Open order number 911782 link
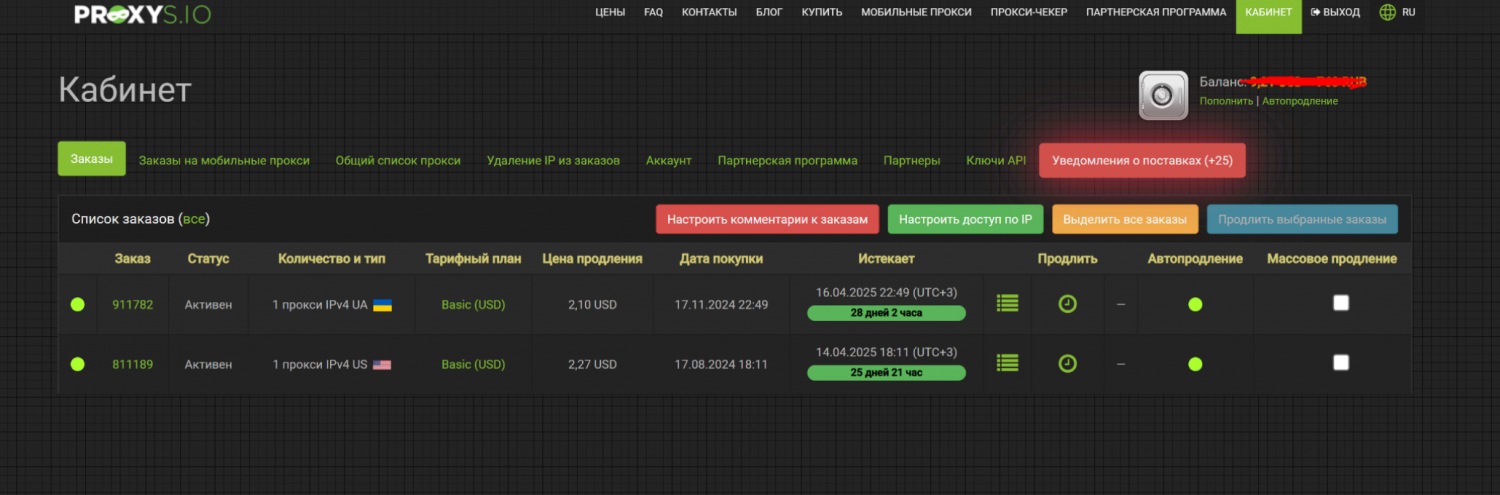1500x495 pixels. (132, 305)
